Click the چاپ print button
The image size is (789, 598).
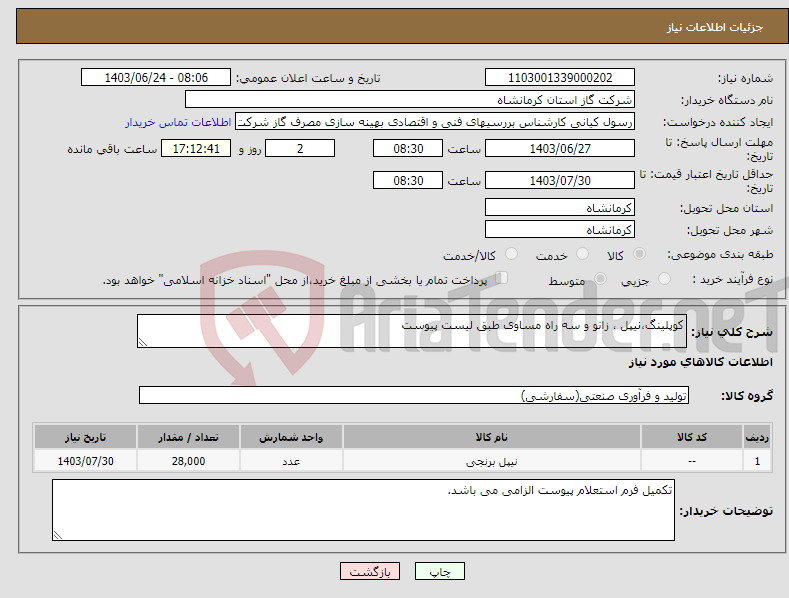click(440, 571)
